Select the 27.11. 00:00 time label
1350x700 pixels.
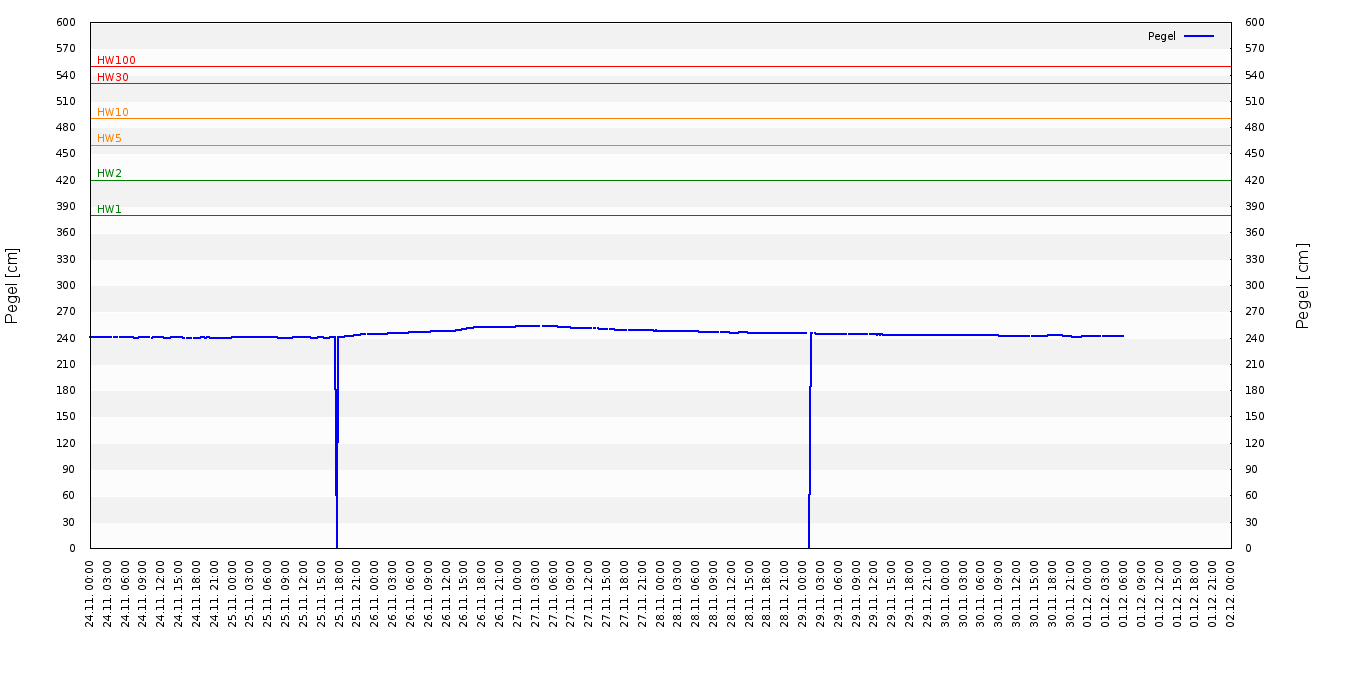tap(518, 593)
